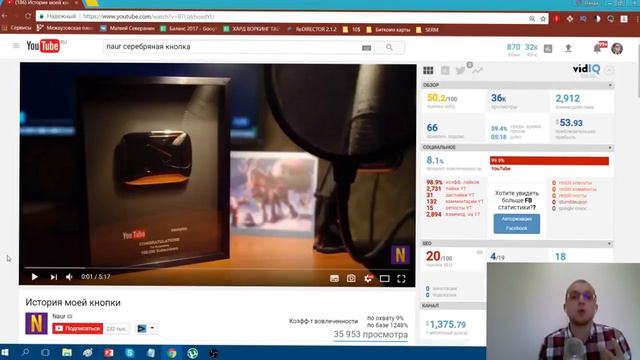Focus the YouTube search field
This screenshot has width=640, height=360.
(232, 47)
